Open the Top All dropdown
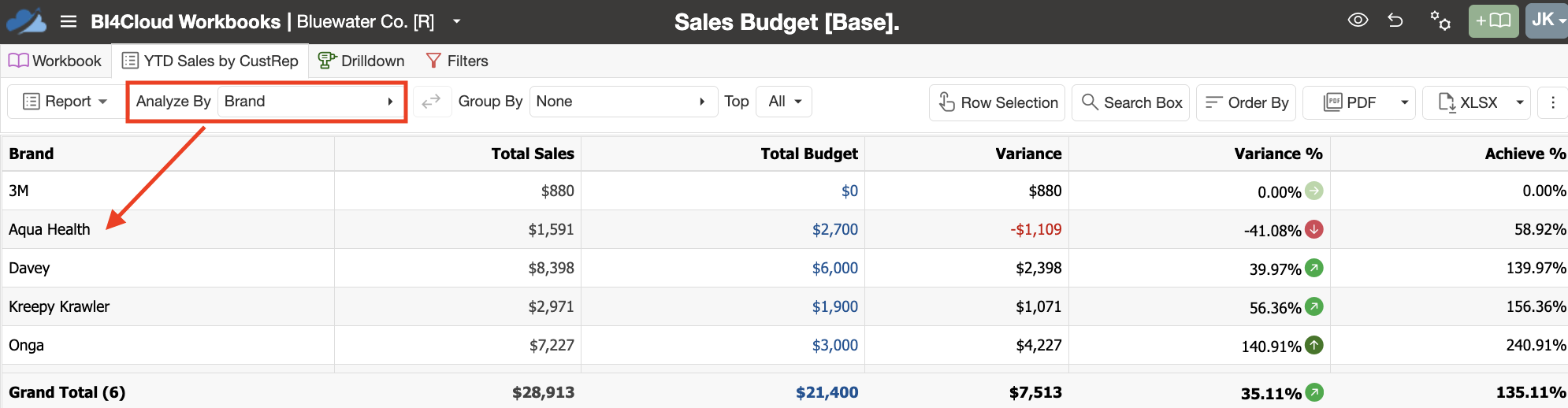 pyautogui.click(x=784, y=102)
